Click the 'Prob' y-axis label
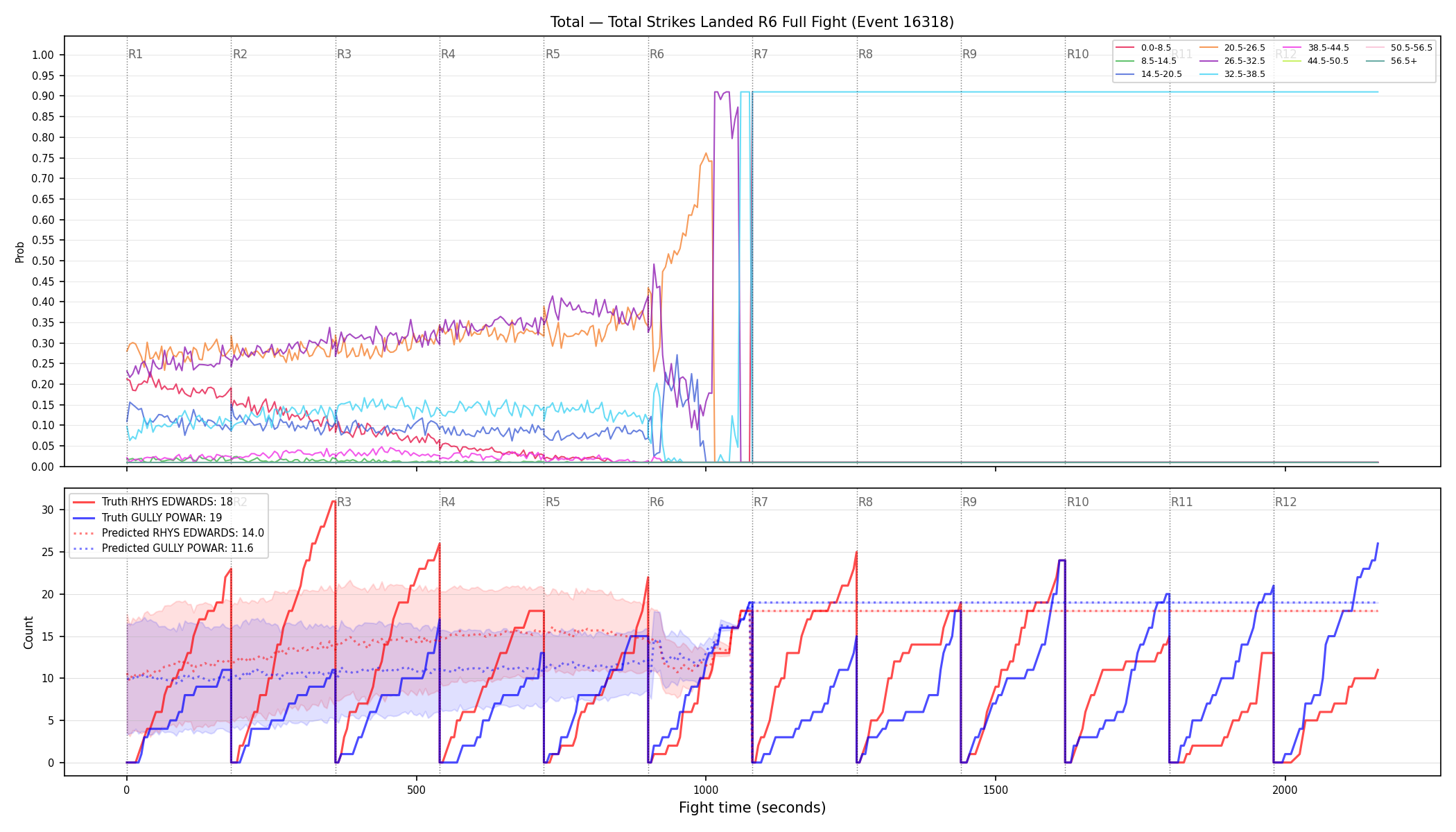 click(x=20, y=252)
